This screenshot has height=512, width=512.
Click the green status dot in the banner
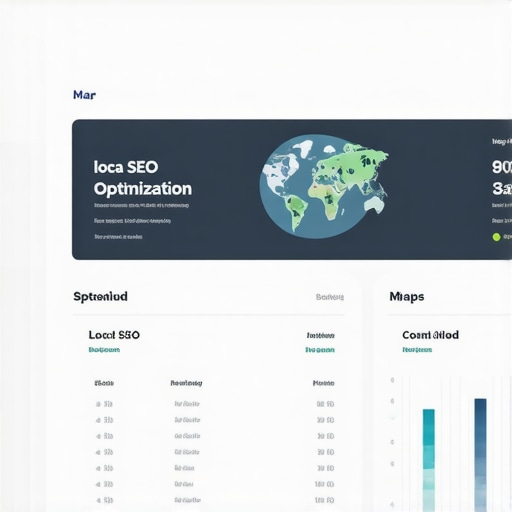496,237
